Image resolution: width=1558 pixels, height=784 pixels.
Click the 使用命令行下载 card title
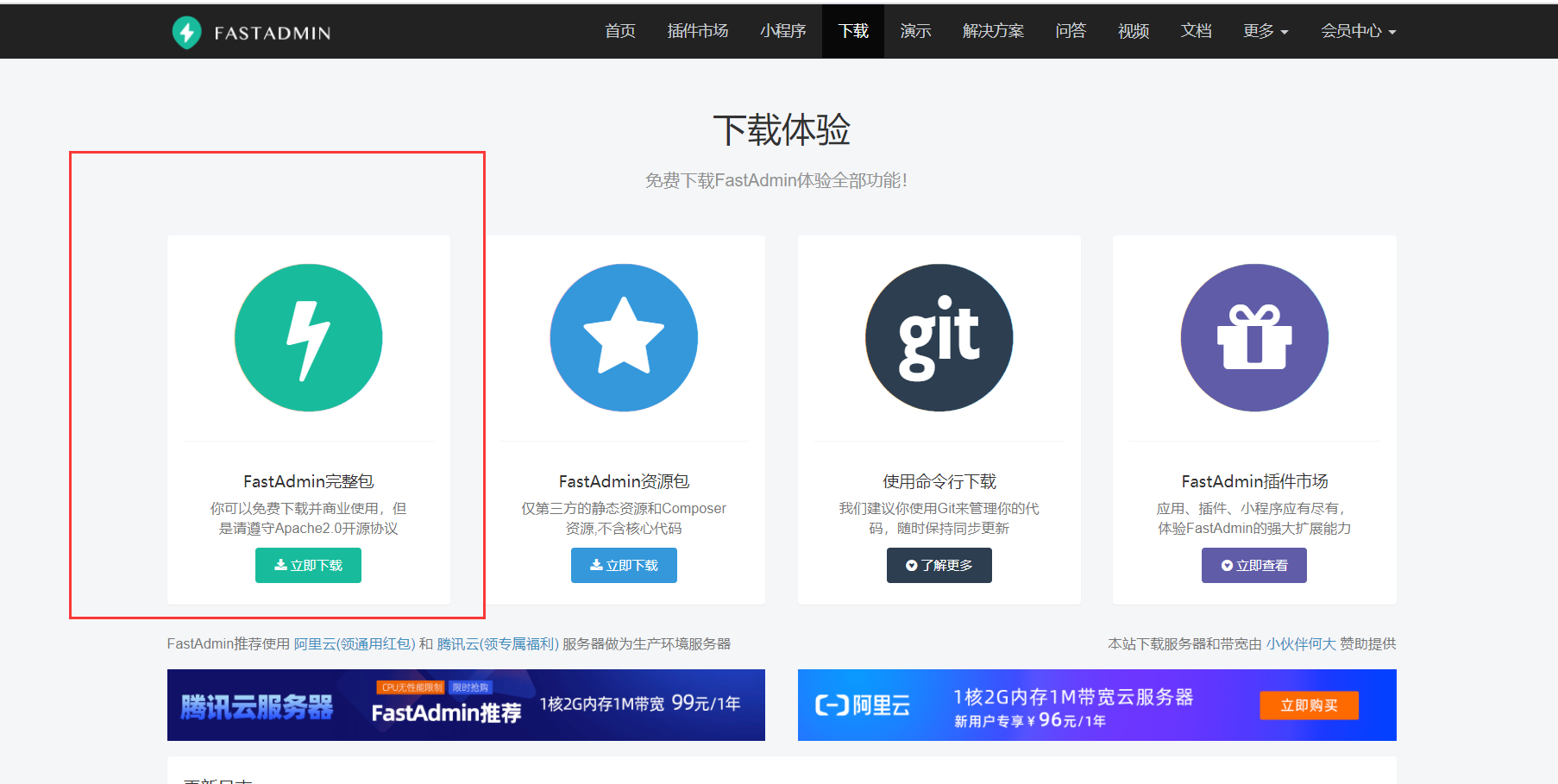click(x=939, y=481)
